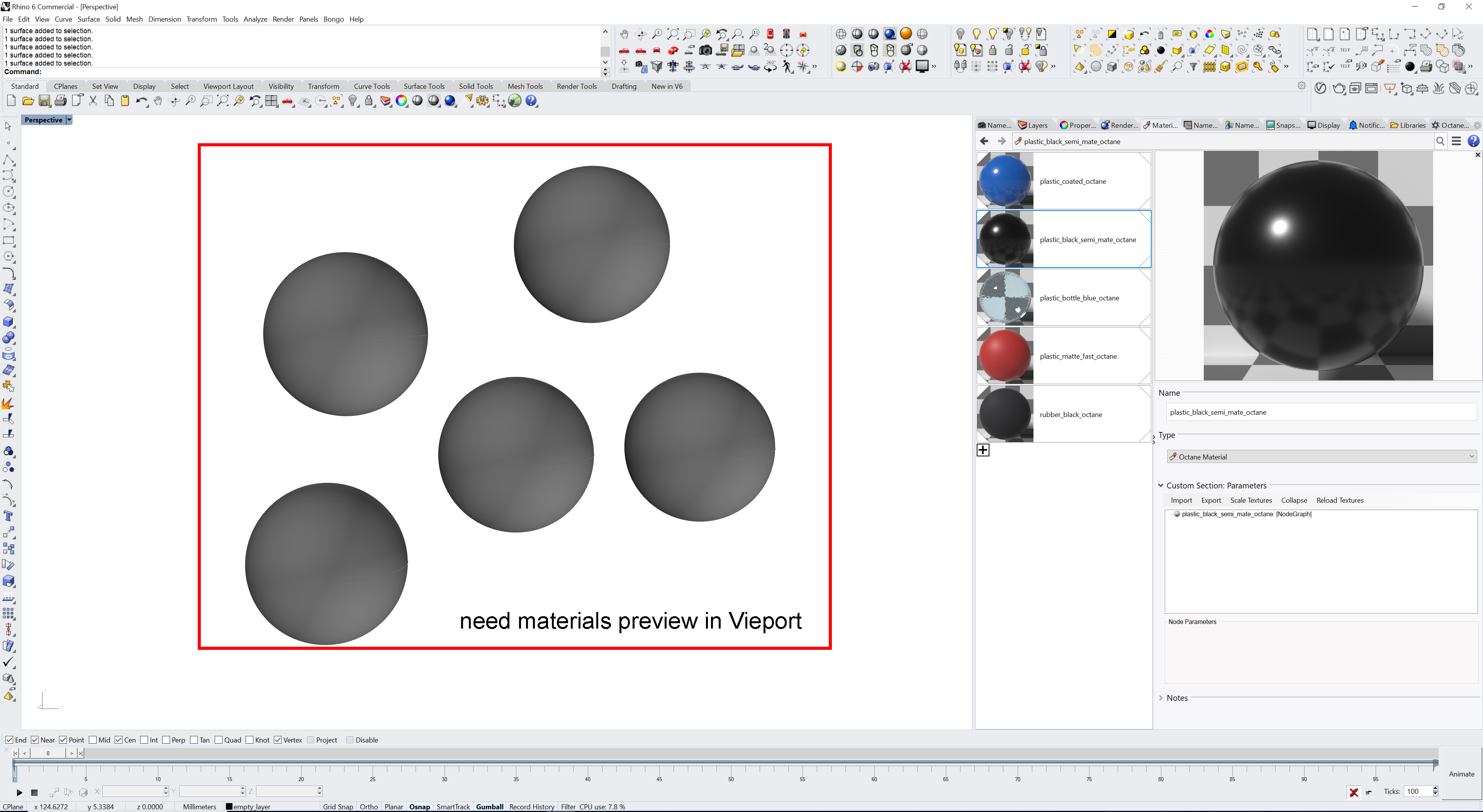The height and width of the screenshot is (812, 1483).
Task: Toggle the Mid osnap checkbox
Action: tap(93, 740)
